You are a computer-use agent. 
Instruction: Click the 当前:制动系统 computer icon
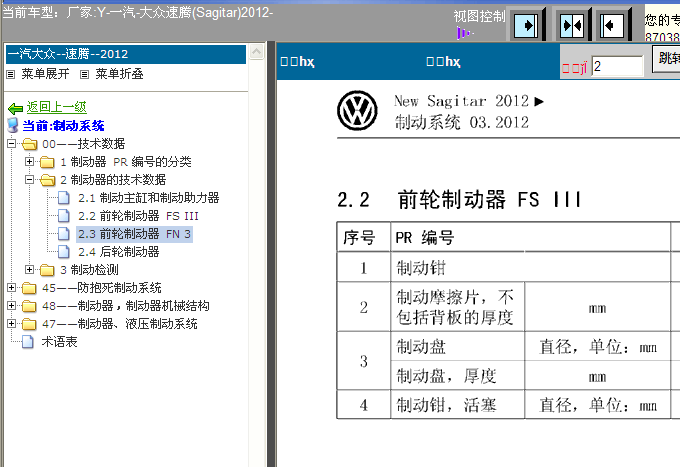pos(13,125)
